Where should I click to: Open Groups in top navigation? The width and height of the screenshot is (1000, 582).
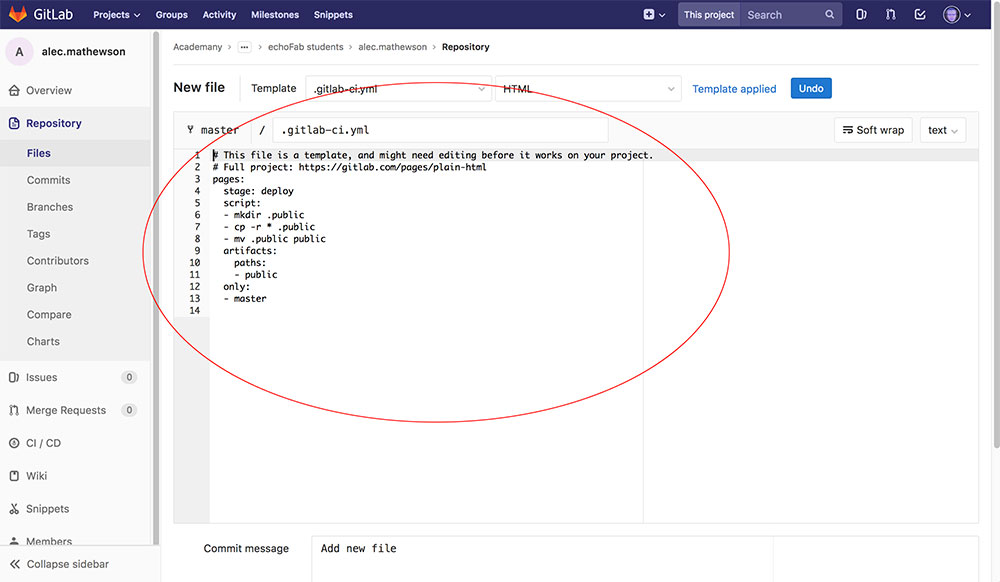pyautogui.click(x=172, y=15)
